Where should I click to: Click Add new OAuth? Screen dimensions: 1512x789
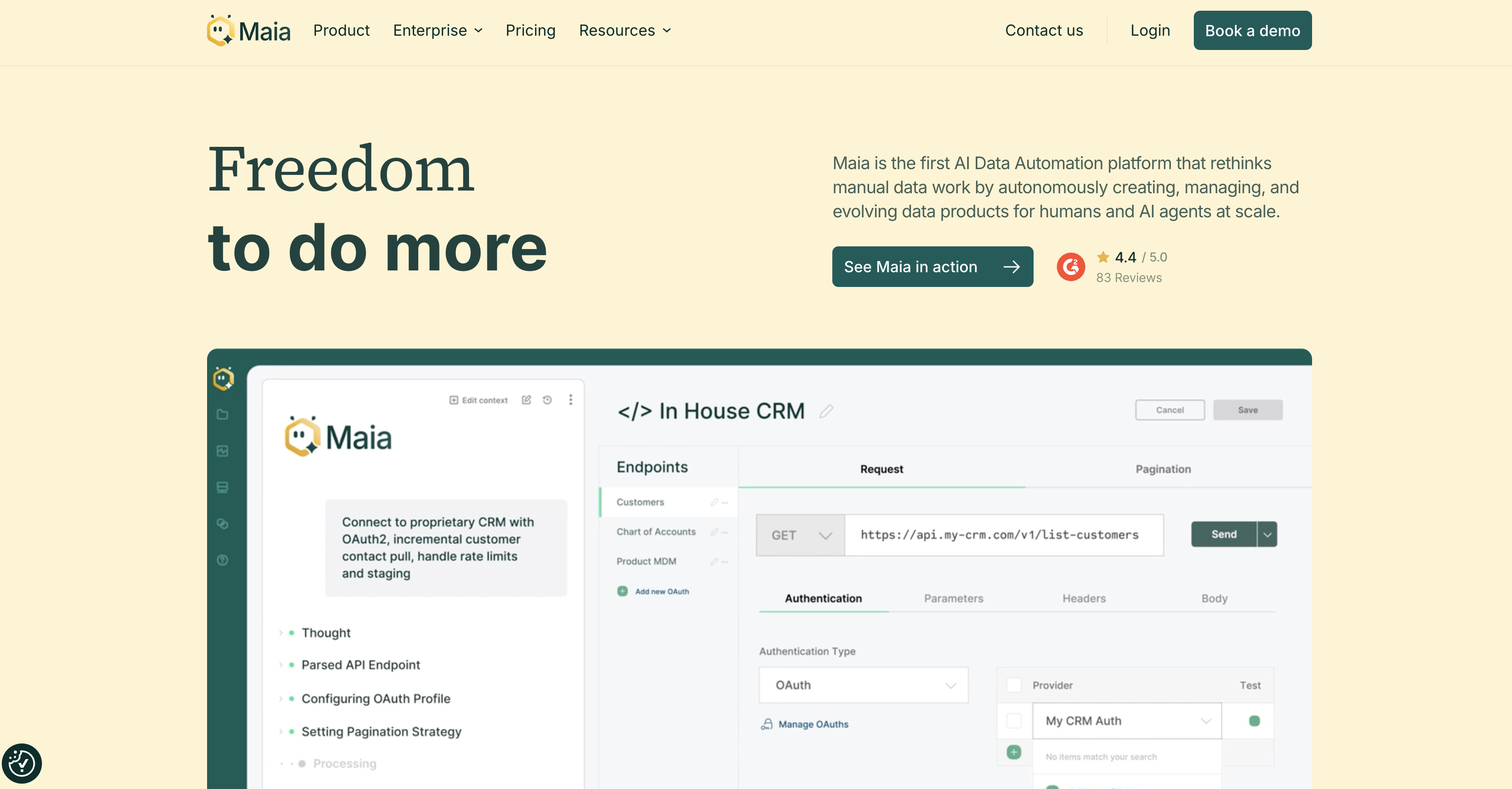click(653, 591)
